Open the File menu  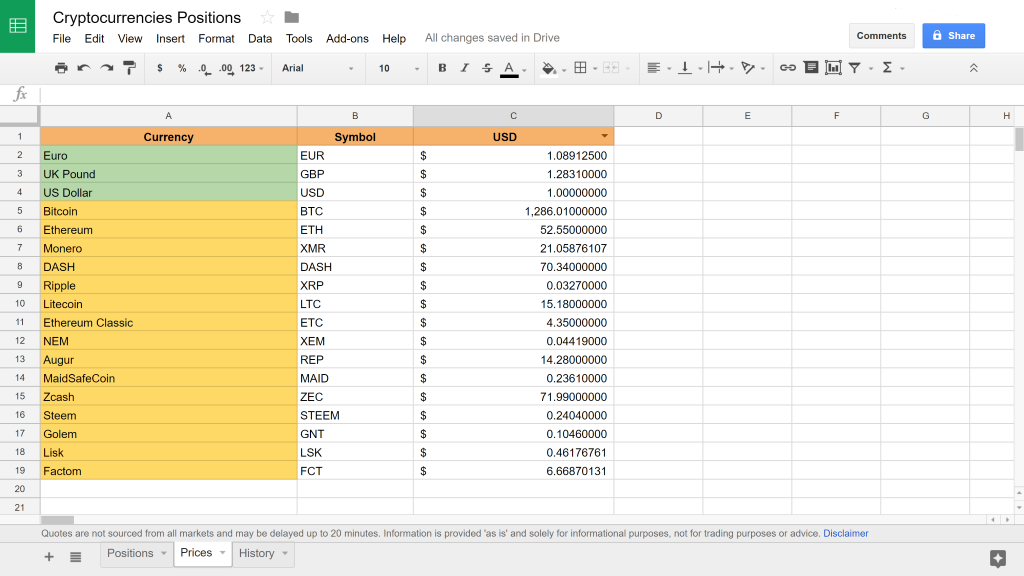[61, 39]
